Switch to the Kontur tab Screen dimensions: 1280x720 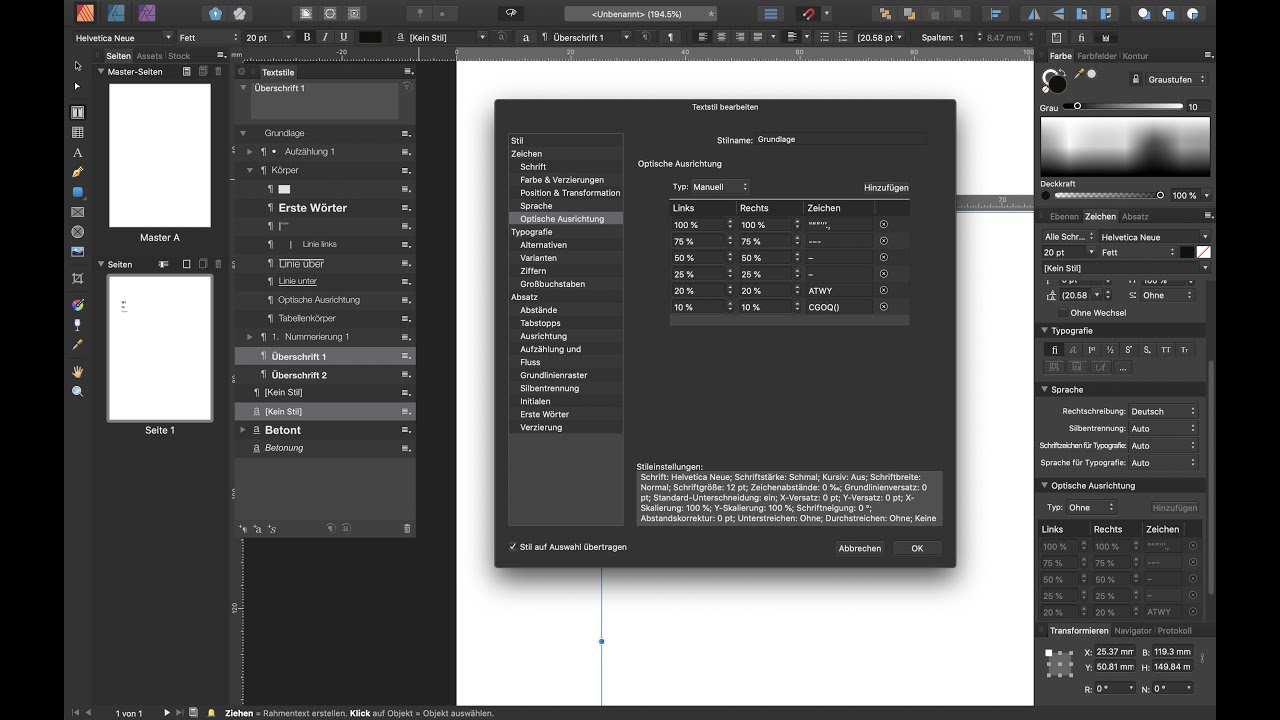tap(1135, 56)
